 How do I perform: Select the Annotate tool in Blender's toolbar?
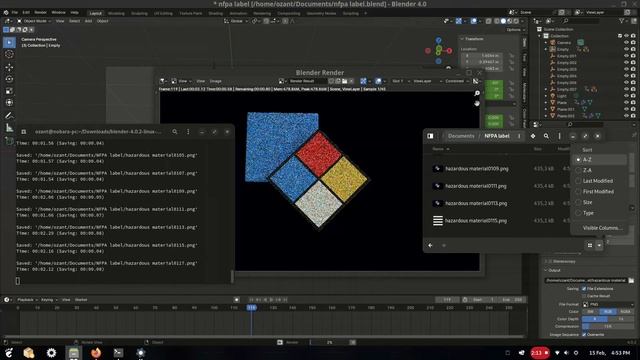click(9, 116)
